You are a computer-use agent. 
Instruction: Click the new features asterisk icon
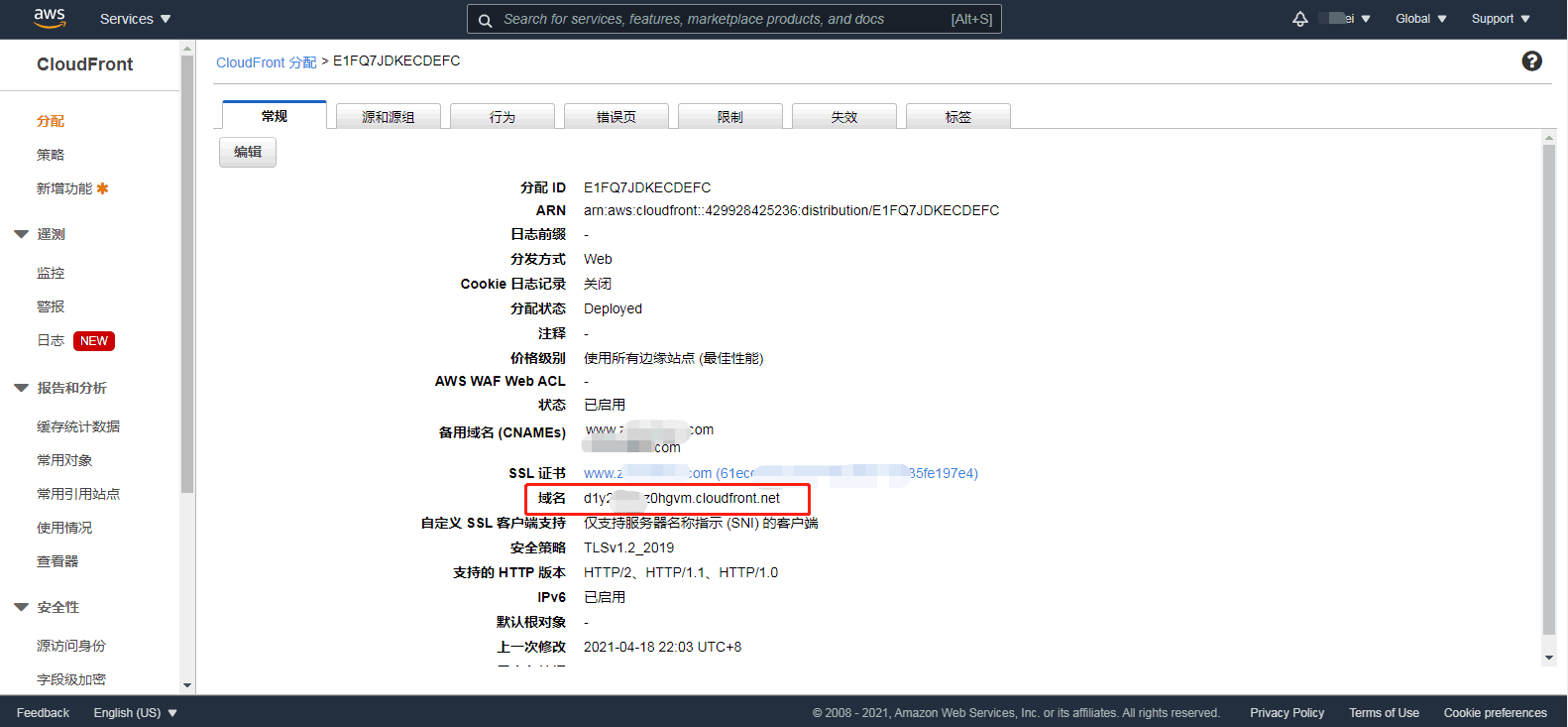pos(102,188)
